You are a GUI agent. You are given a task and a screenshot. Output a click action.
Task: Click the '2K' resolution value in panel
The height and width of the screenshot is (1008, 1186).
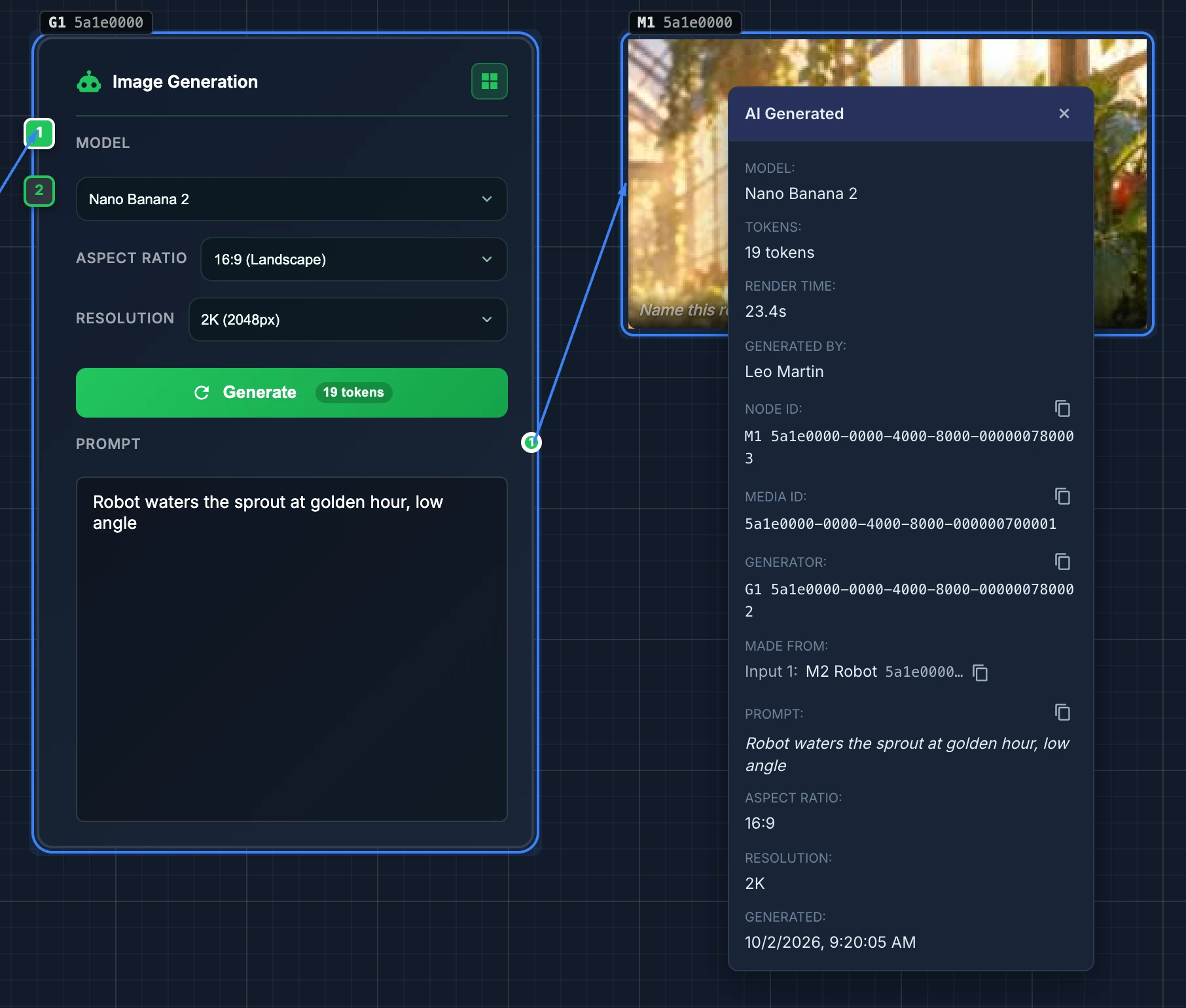(755, 884)
